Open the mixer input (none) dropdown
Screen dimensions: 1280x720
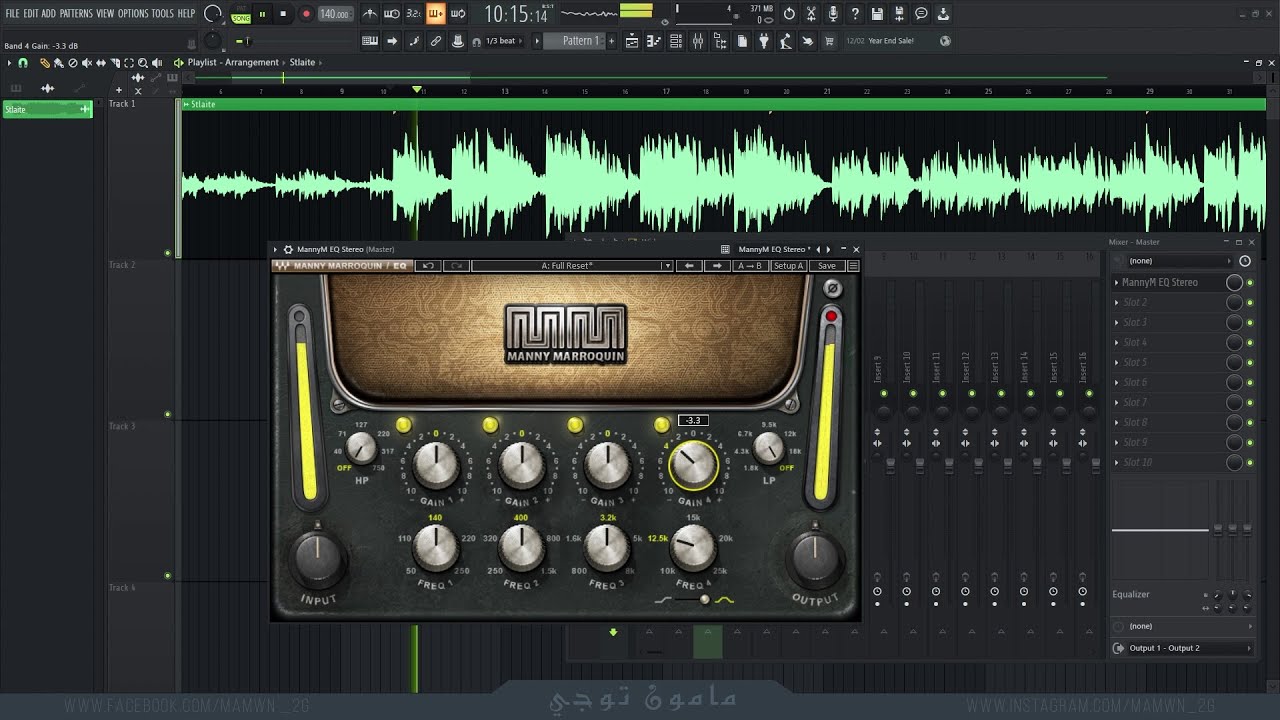pos(1180,261)
